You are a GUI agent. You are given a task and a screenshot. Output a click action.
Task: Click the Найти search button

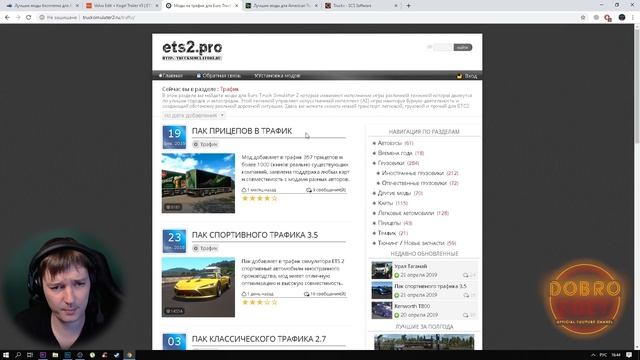coord(462,47)
